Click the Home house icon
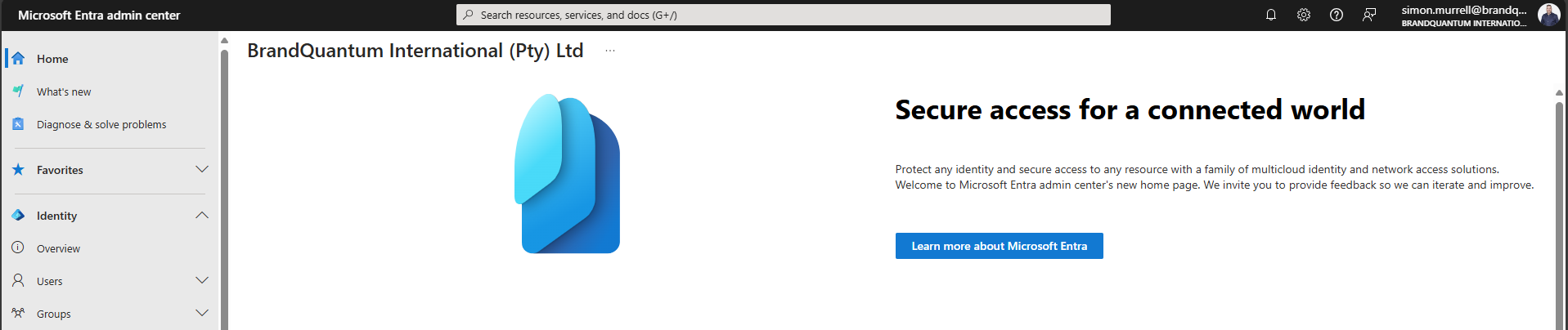Viewport: 1568px width, 330px height. pyautogui.click(x=18, y=59)
